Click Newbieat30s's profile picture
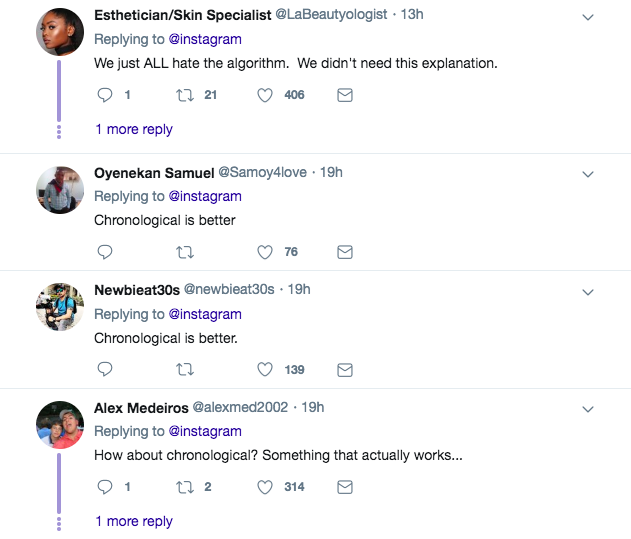 click(x=59, y=306)
